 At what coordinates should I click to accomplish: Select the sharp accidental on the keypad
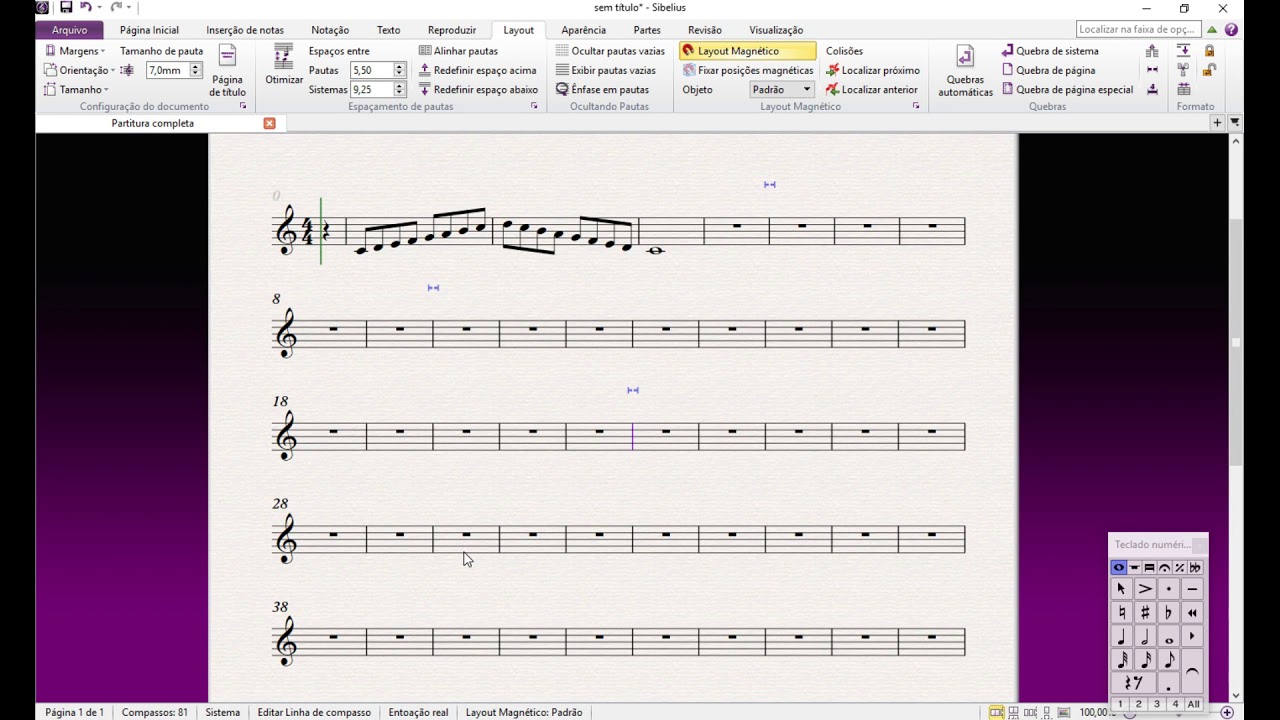click(1145, 613)
